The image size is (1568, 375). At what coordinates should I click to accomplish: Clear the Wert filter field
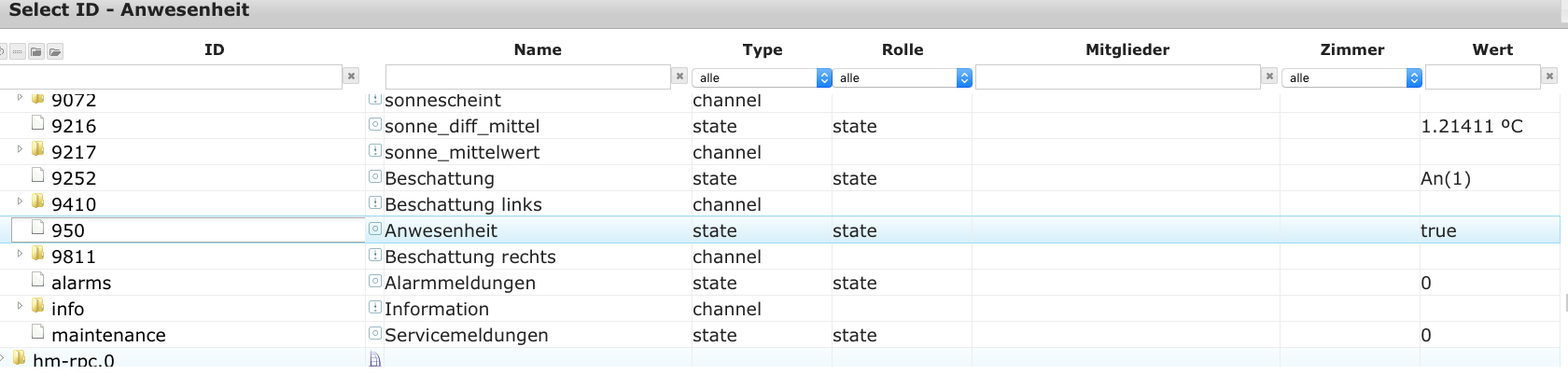(1549, 76)
